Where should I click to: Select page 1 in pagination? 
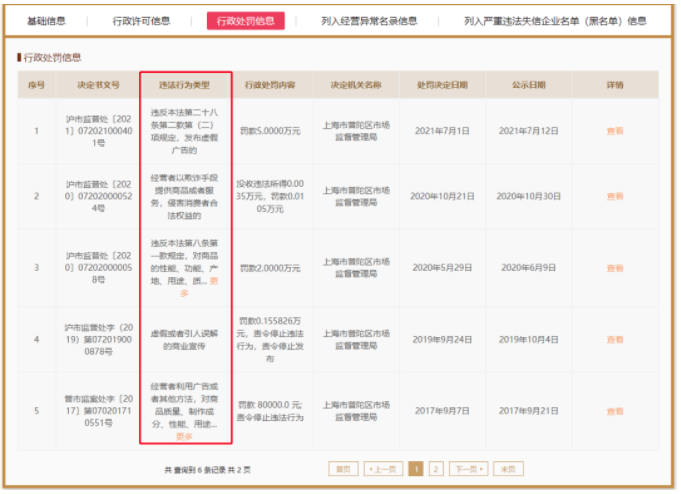coord(416,469)
